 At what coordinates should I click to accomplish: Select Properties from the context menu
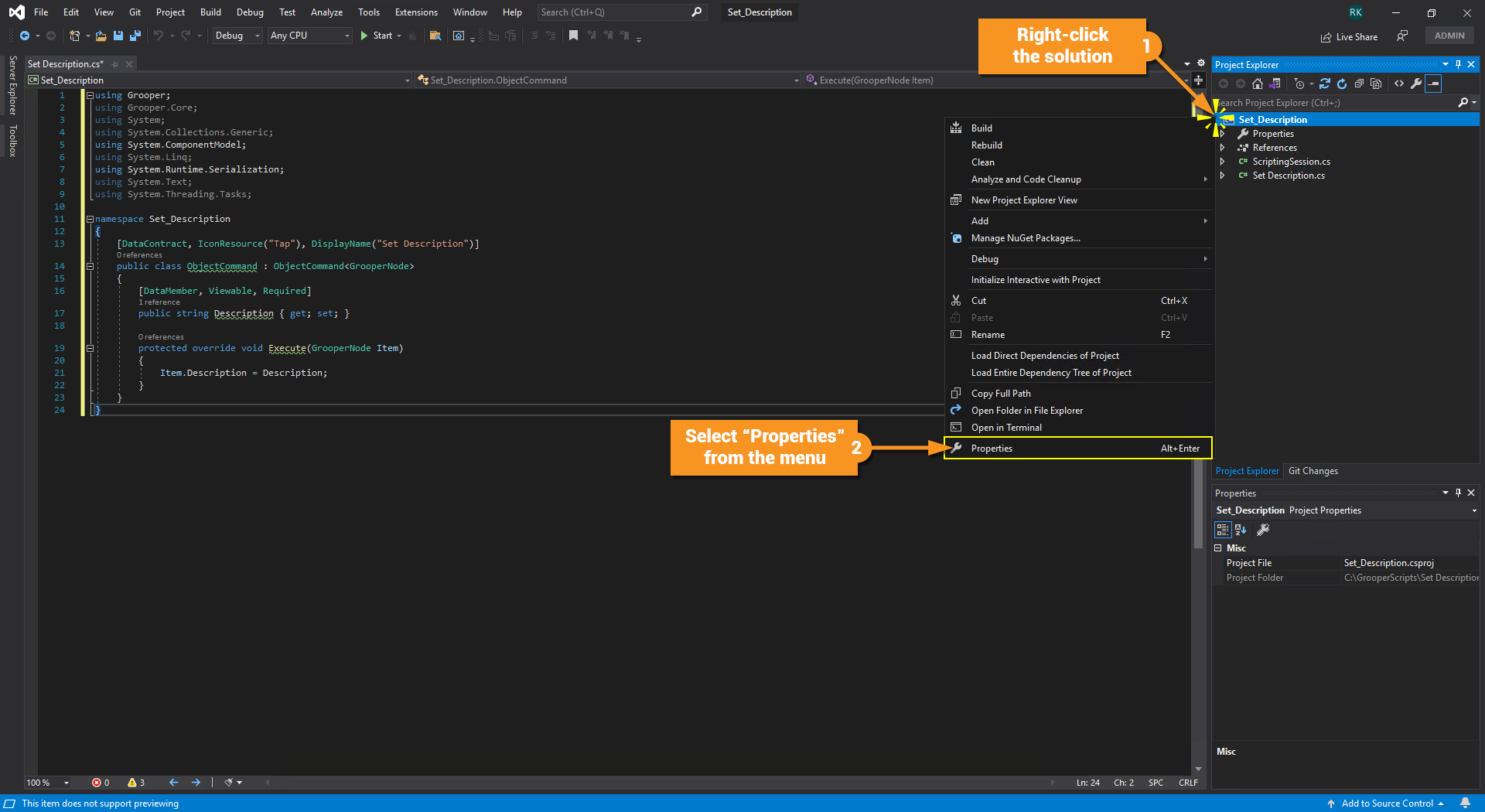pyautogui.click(x=992, y=449)
